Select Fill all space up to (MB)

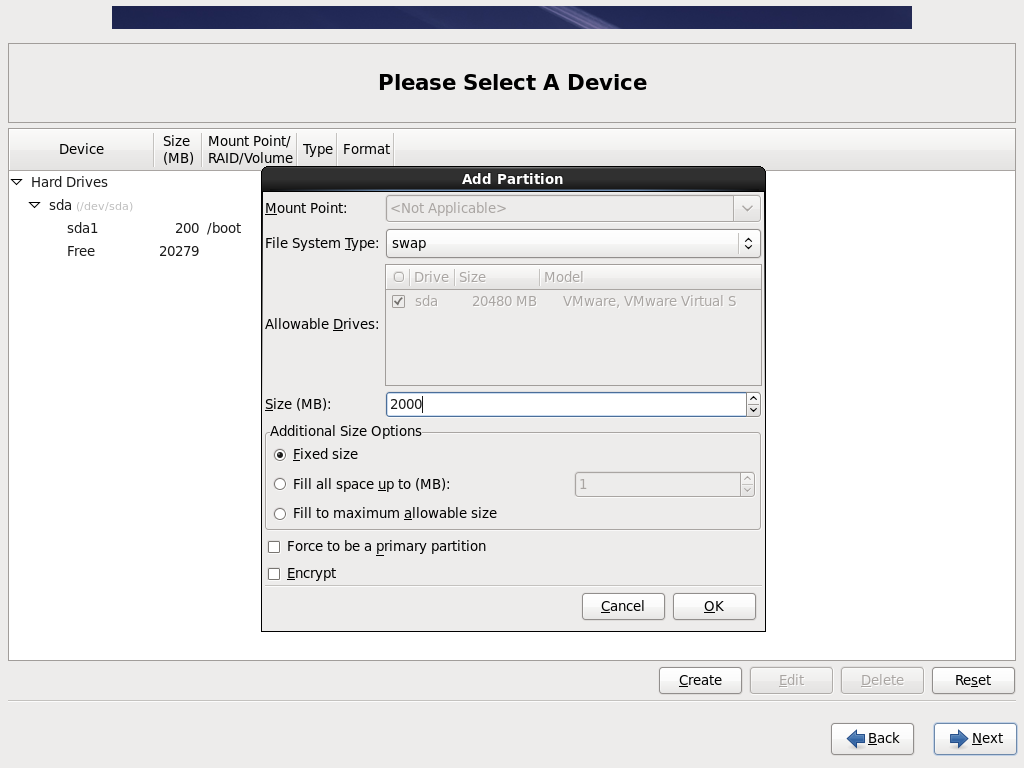(280, 484)
